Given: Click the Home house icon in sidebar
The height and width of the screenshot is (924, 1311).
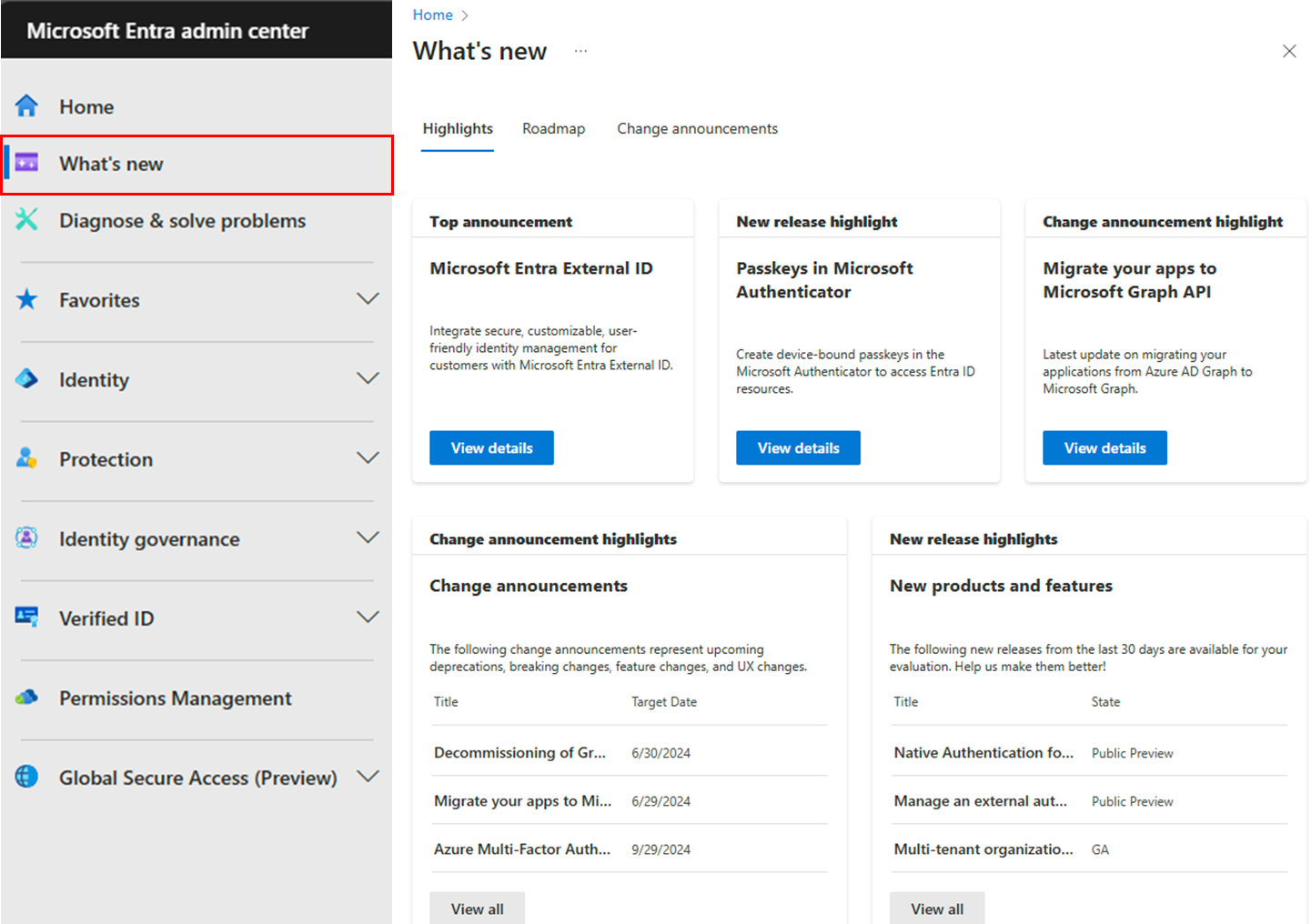Looking at the screenshot, I should click(x=26, y=106).
